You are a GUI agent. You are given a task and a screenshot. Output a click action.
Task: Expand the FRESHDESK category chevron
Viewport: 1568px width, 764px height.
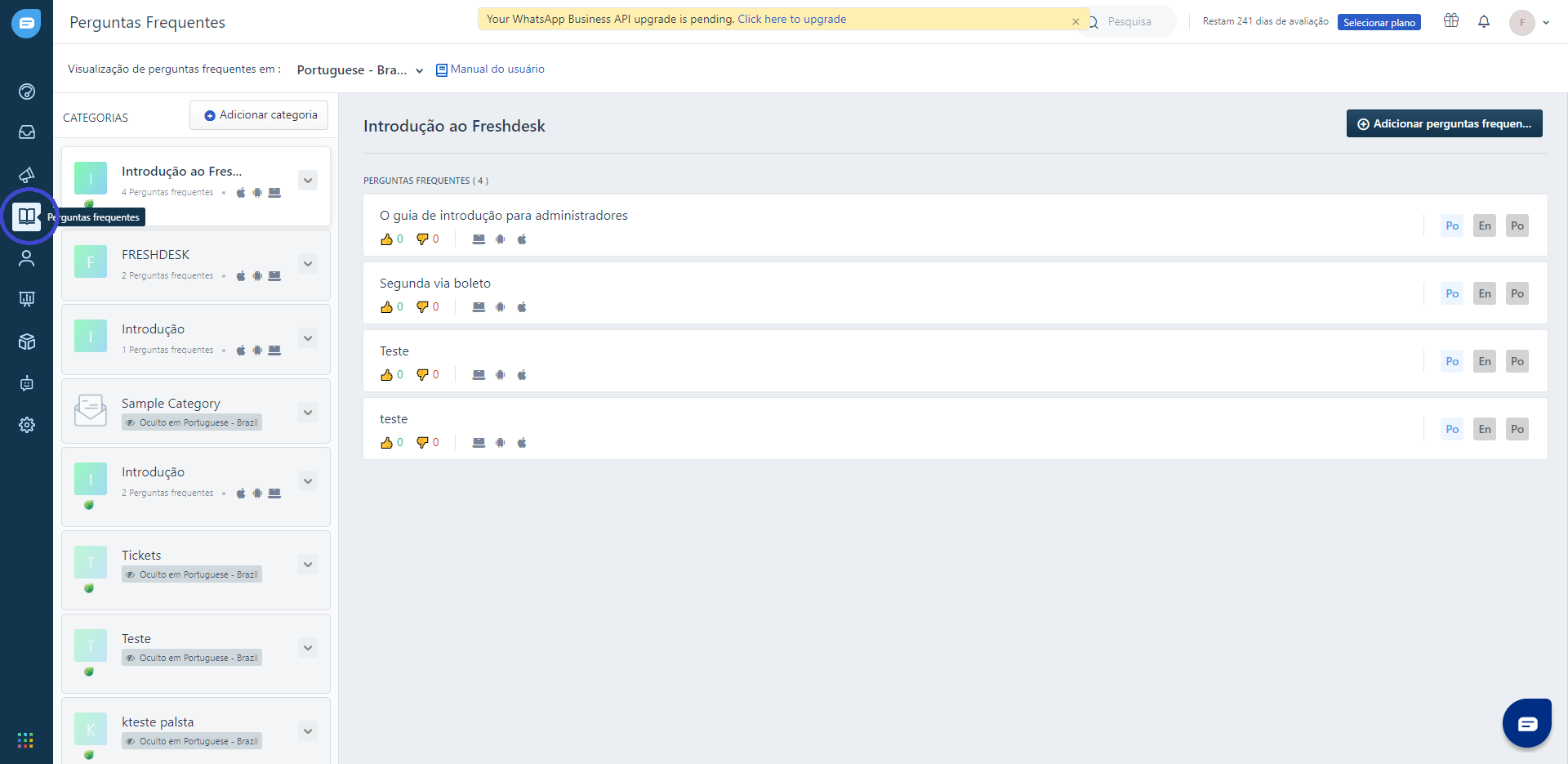[x=308, y=264]
